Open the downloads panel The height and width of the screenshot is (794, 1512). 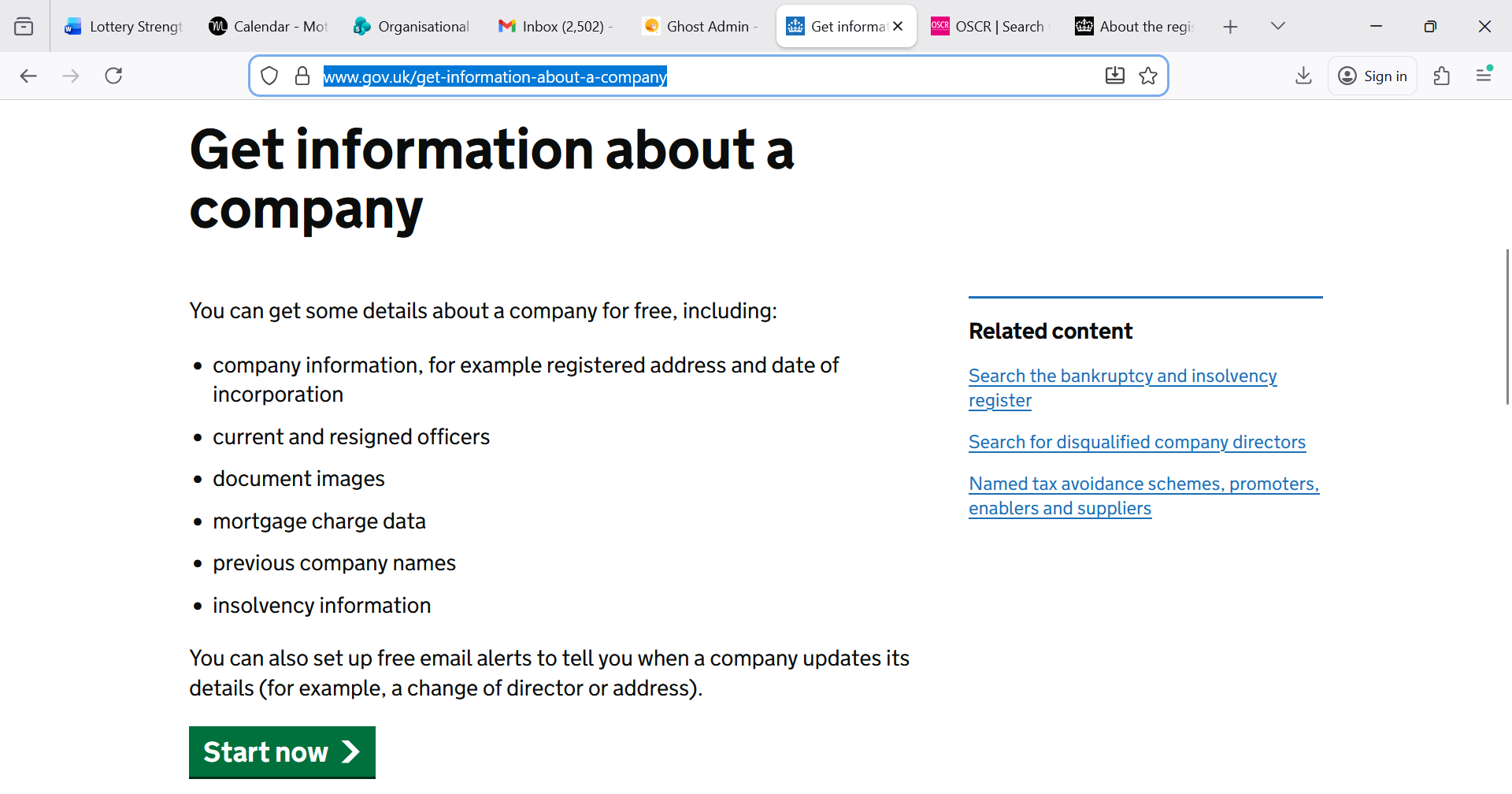(1303, 76)
